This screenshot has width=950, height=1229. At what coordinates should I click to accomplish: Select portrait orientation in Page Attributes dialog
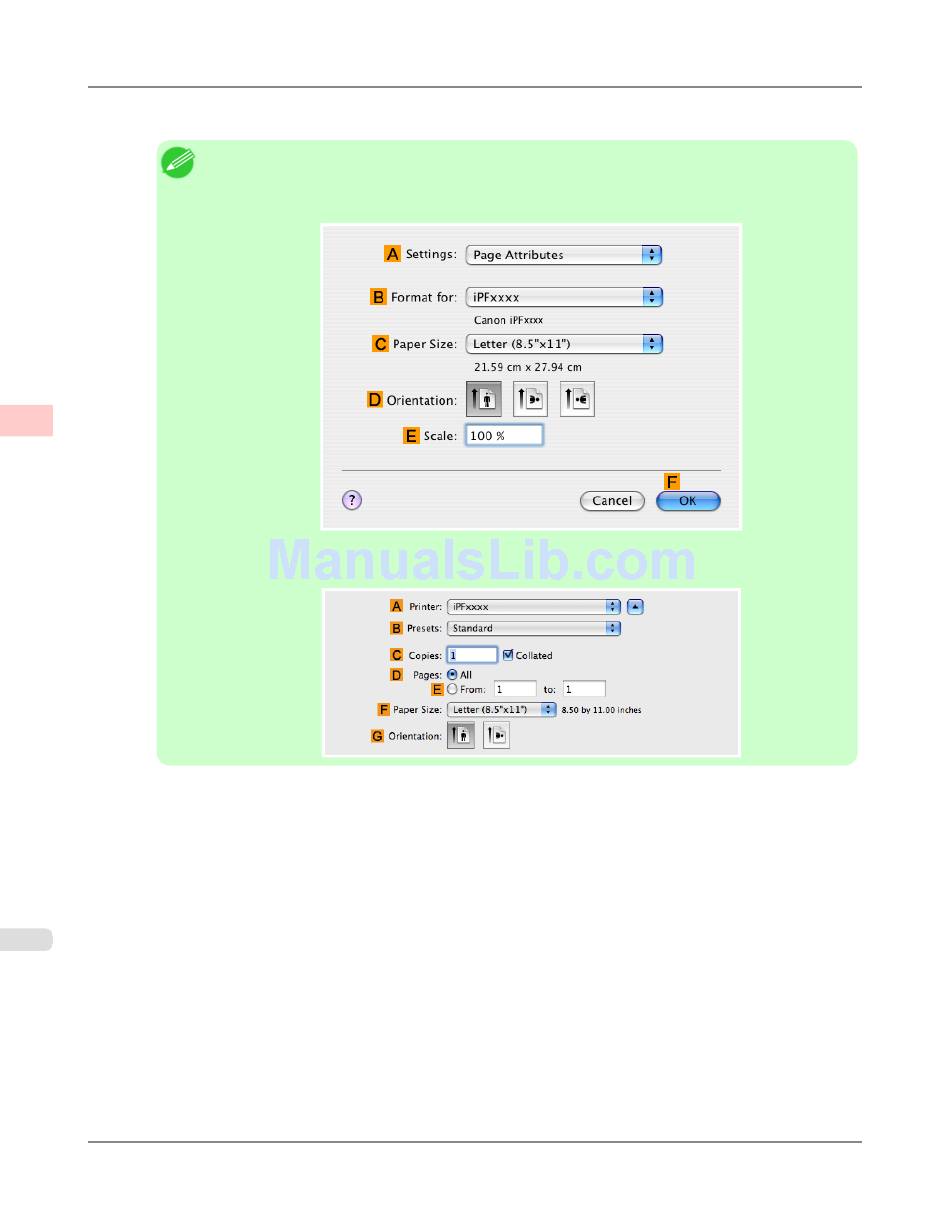click(483, 399)
